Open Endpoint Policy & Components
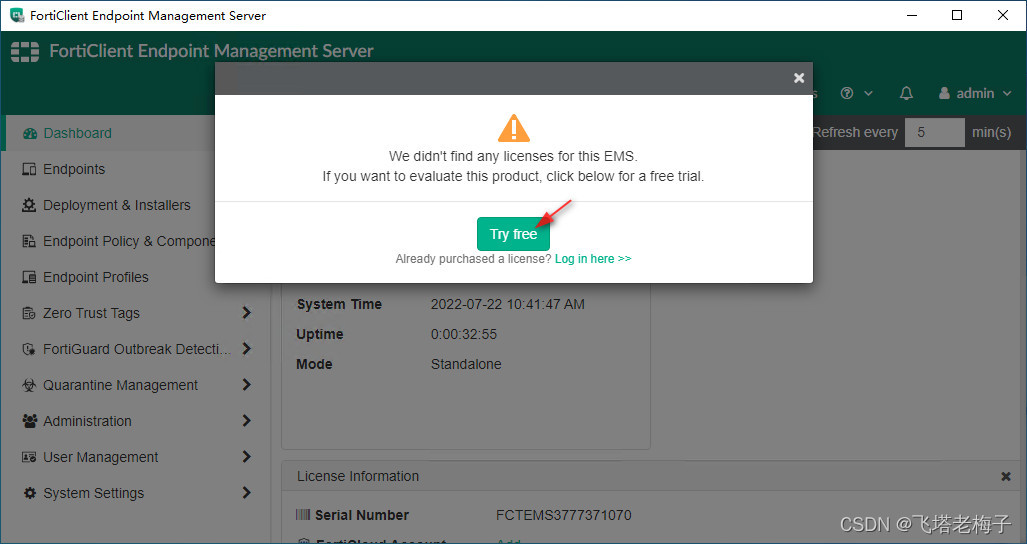Image resolution: width=1027 pixels, height=544 pixels. tap(129, 241)
